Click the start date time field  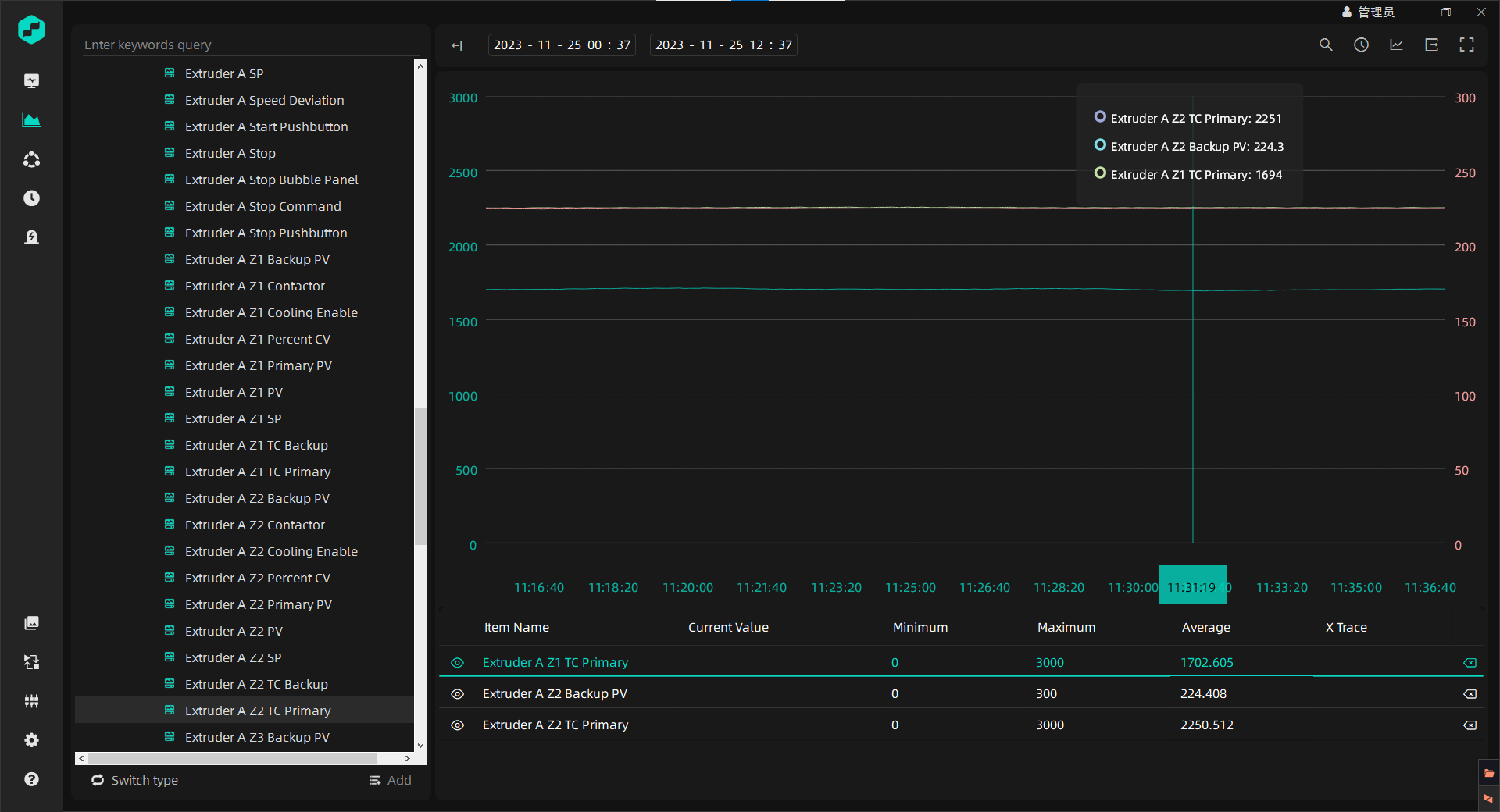[562, 45]
